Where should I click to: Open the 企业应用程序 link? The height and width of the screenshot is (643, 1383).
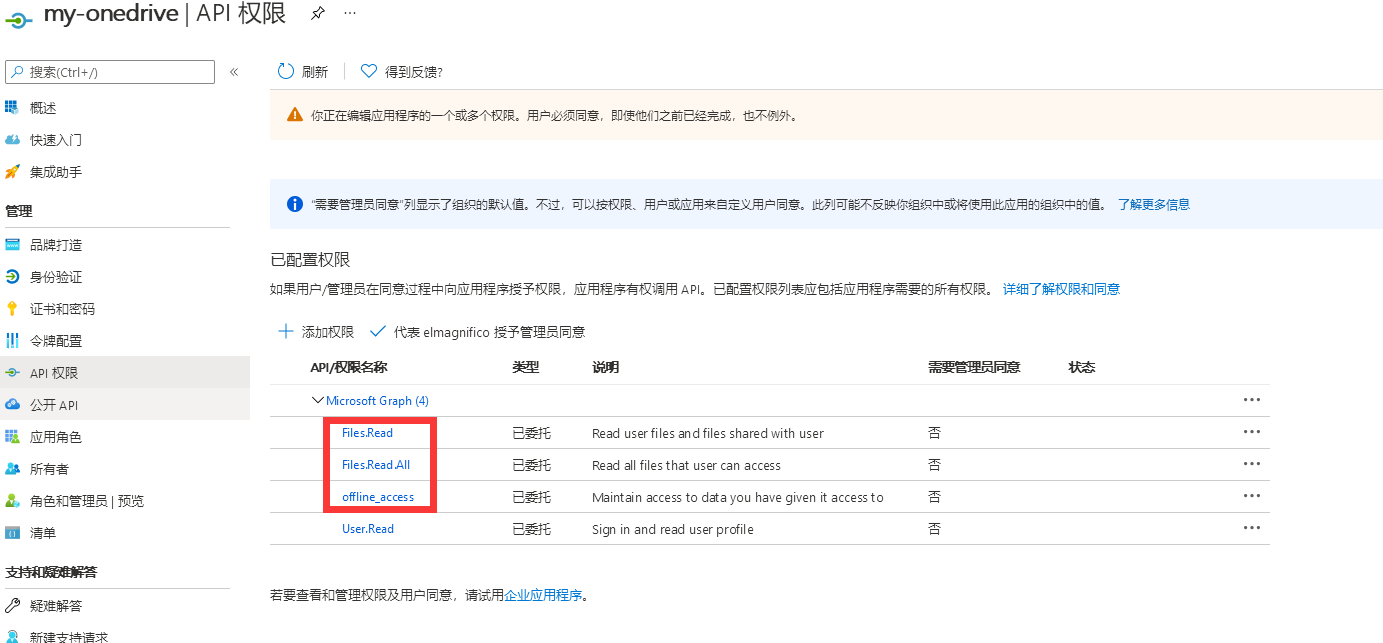(x=543, y=595)
